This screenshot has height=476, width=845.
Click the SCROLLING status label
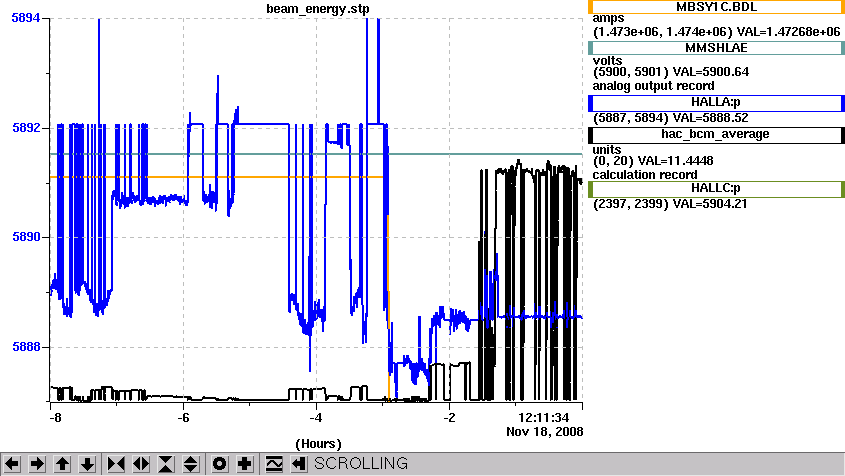pos(361,464)
